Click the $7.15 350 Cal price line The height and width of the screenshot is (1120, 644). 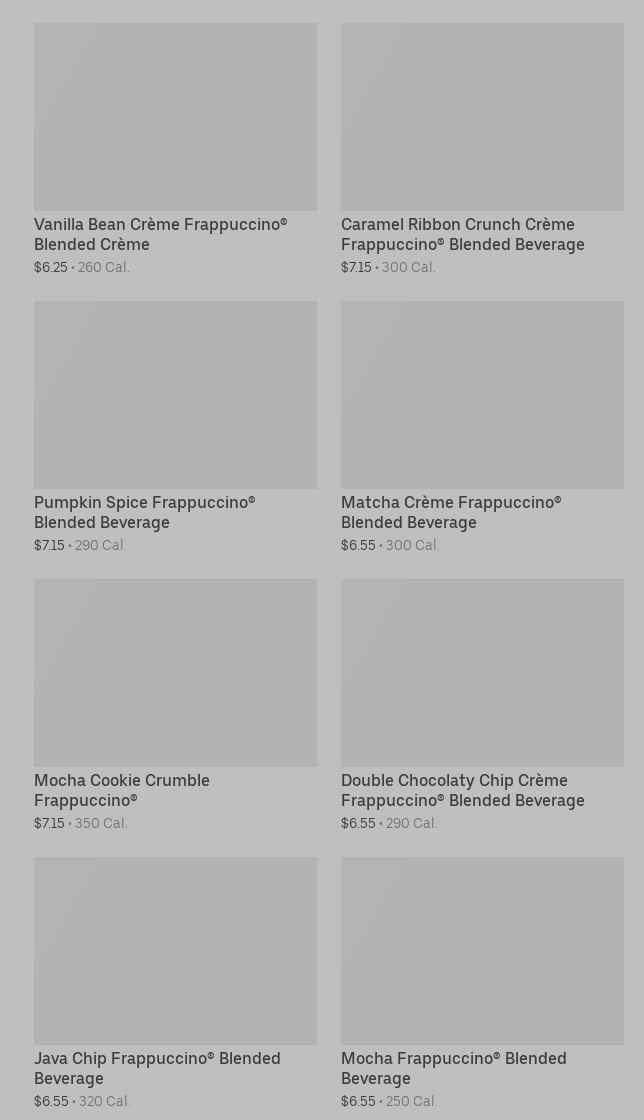tap(81, 824)
